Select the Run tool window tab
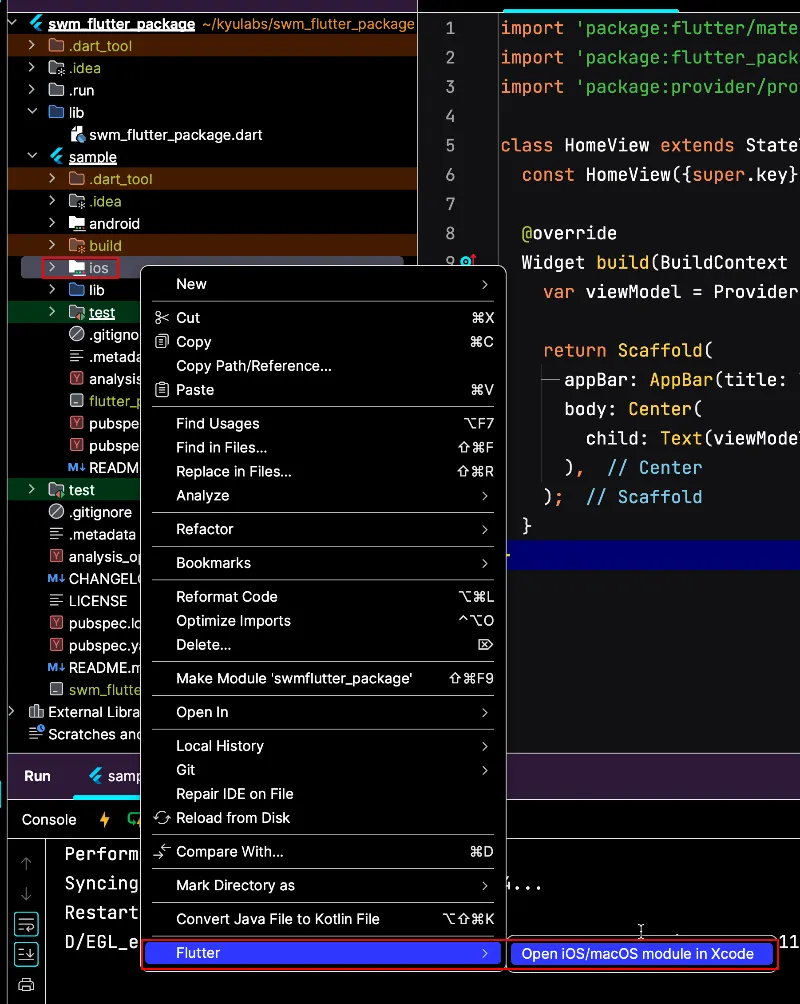The height and width of the screenshot is (1004, 800). pos(37,776)
